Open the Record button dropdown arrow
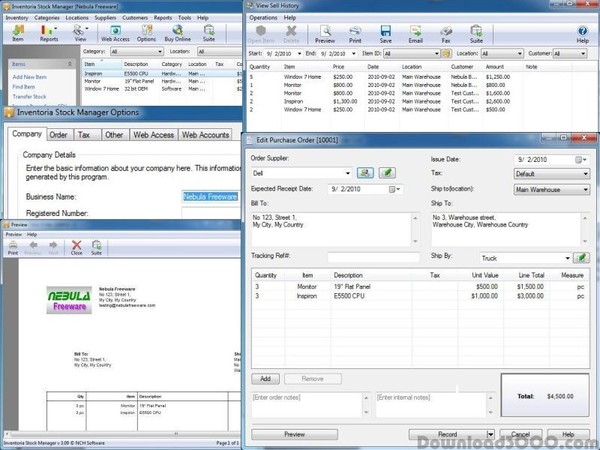The width and height of the screenshot is (600, 450). [490, 434]
